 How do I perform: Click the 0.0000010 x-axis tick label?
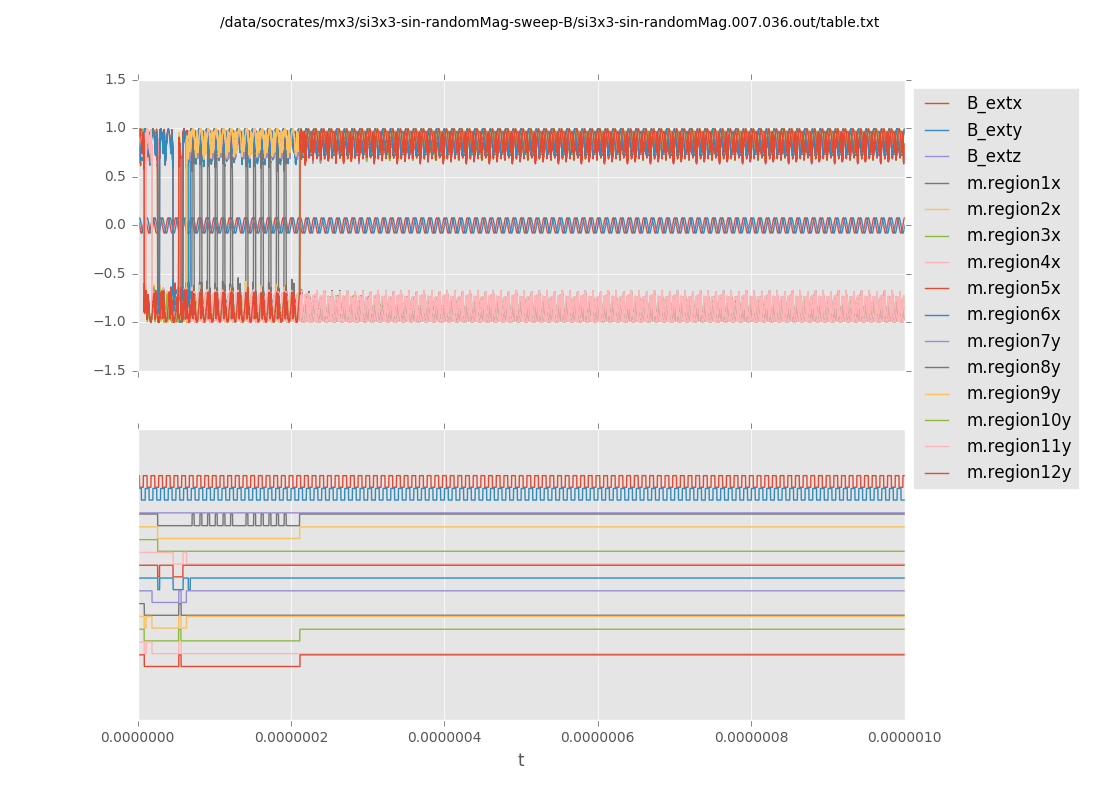[903, 738]
